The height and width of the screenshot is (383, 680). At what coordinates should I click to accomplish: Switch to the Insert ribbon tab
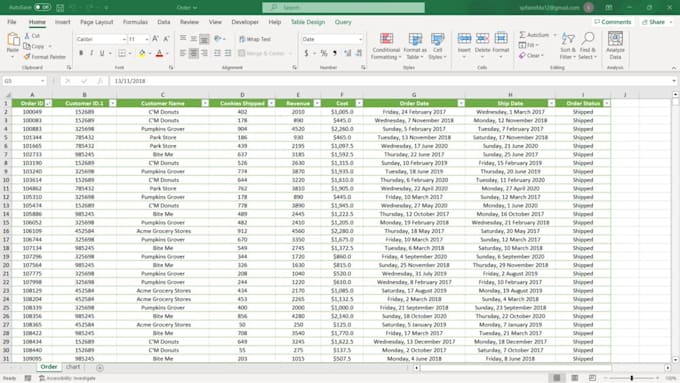(62, 22)
